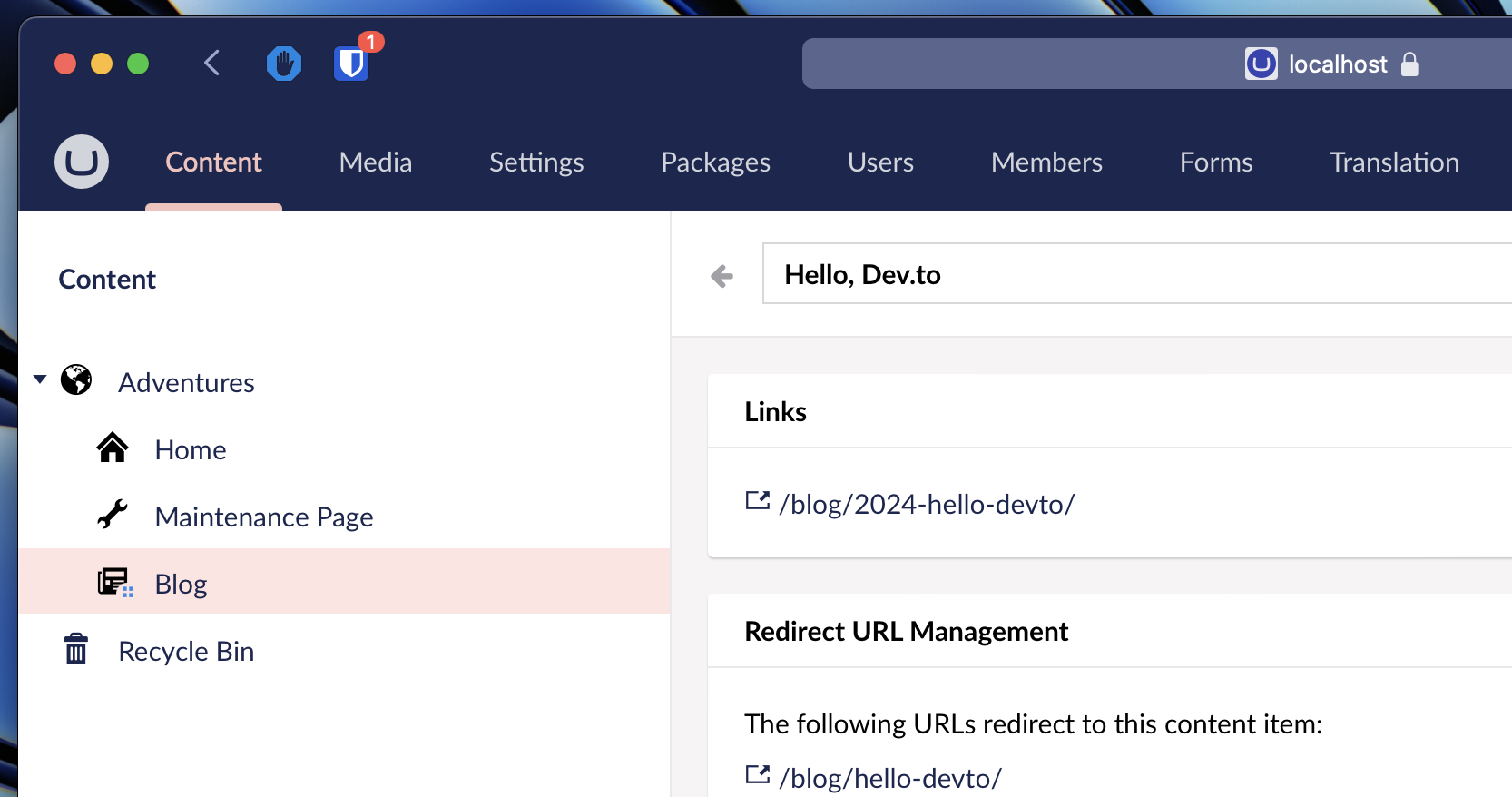Open the Settings section

536,162
